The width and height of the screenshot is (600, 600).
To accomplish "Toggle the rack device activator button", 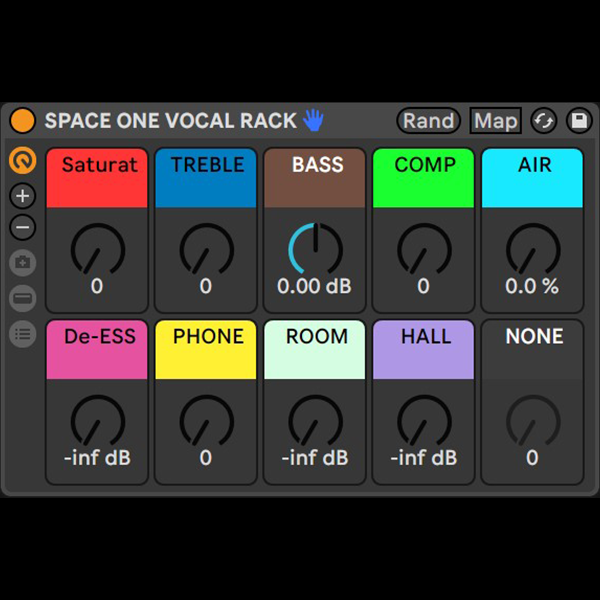I will tap(23, 120).
